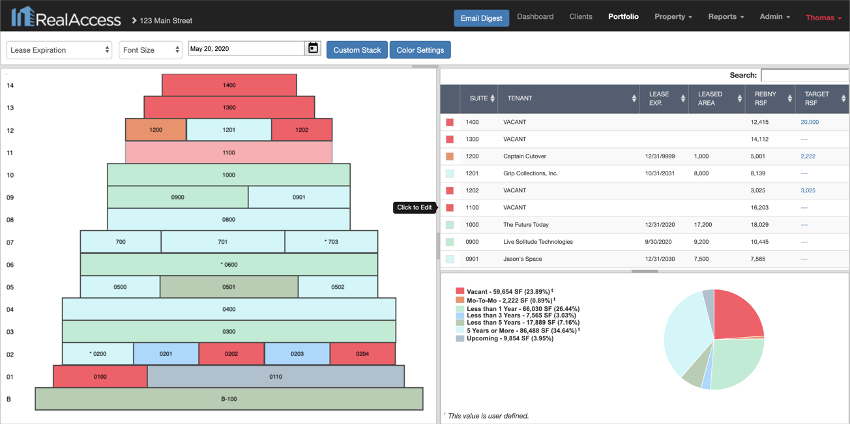Sort by Target RSF column arrows
850x424 pixels.
843,99
